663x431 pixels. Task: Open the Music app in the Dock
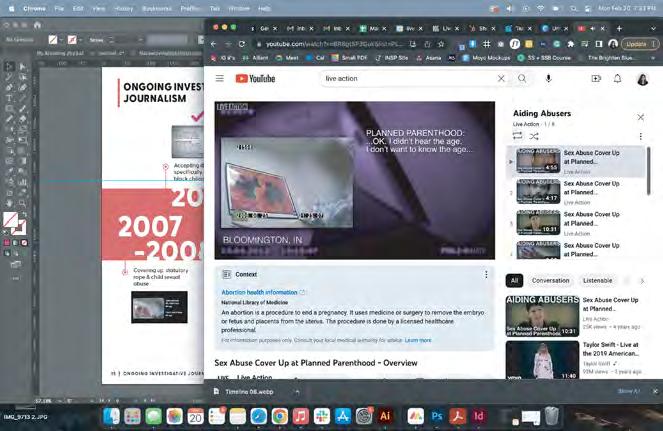300,416
